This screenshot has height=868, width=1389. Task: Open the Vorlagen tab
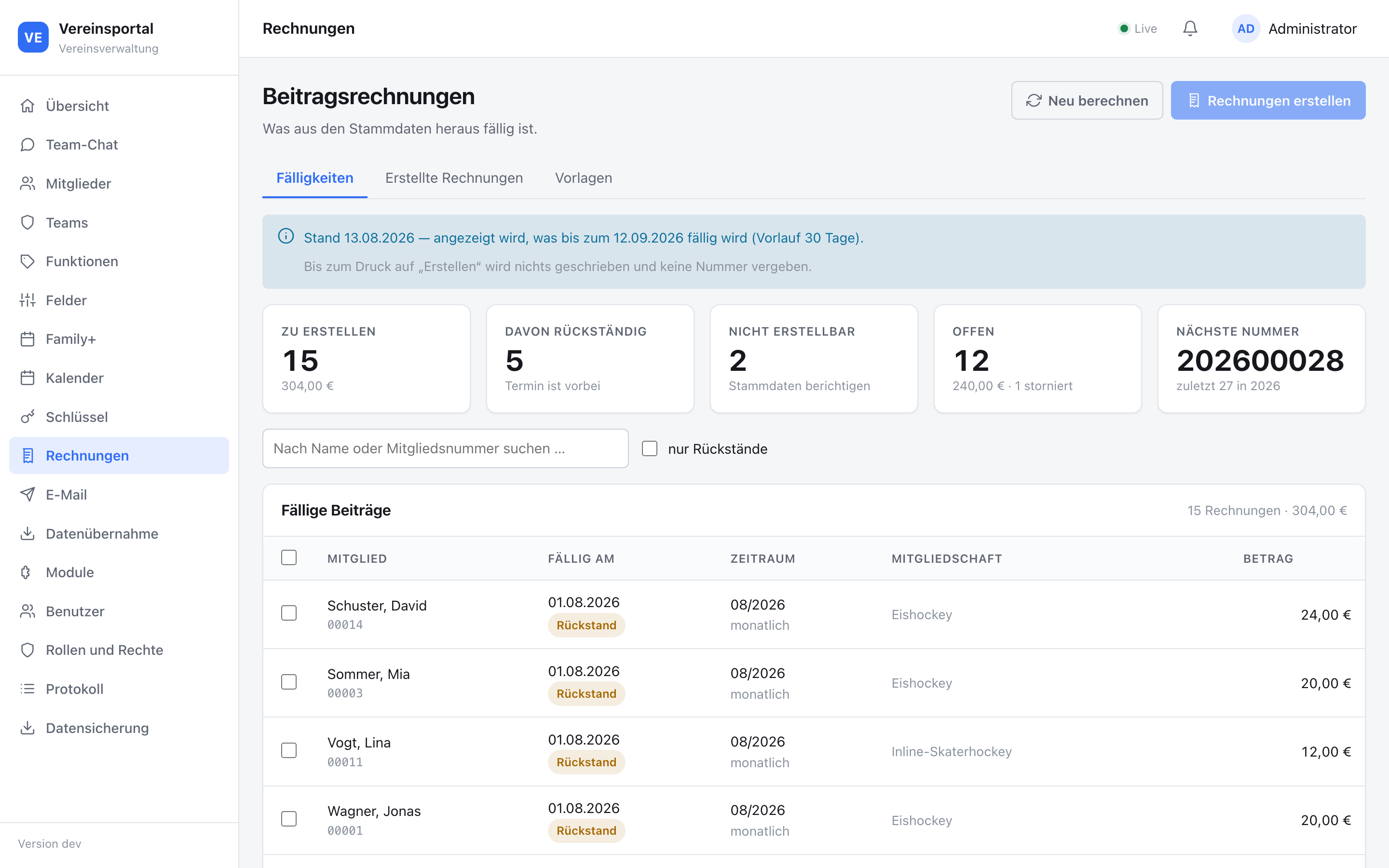(x=584, y=178)
